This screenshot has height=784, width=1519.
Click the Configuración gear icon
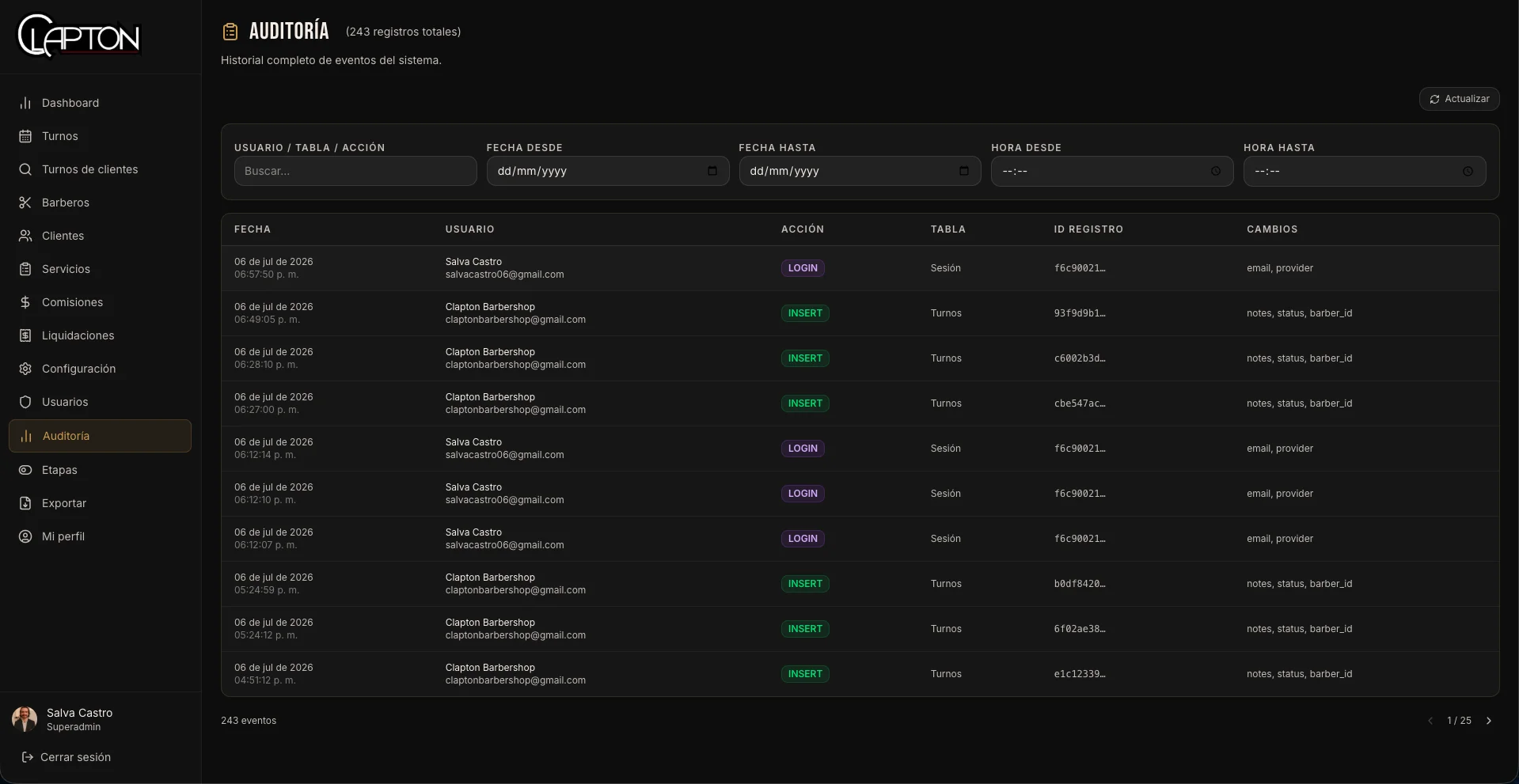(x=25, y=369)
